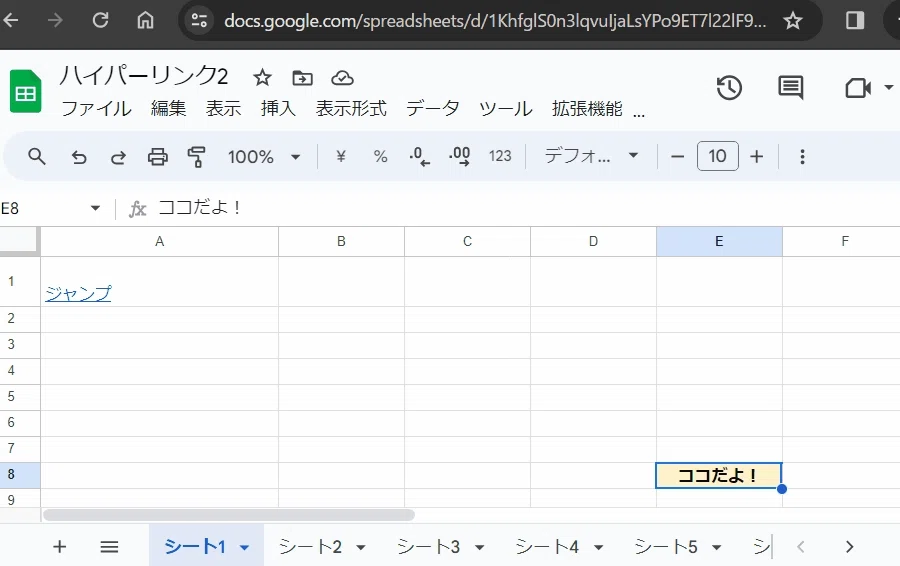Go back with the browser back arrow

coord(11,21)
